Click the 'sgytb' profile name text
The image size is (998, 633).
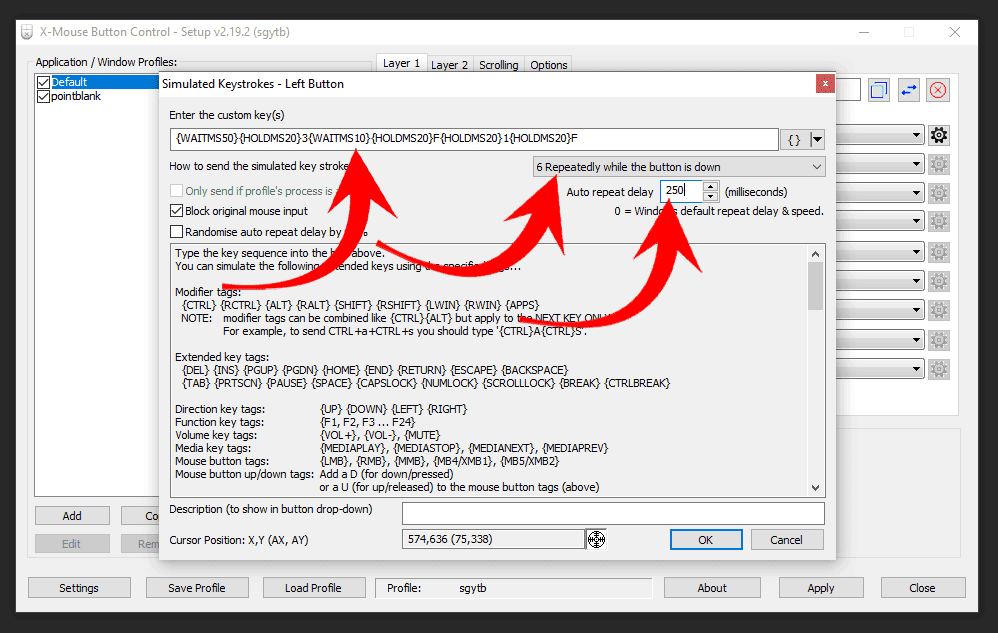(472, 588)
